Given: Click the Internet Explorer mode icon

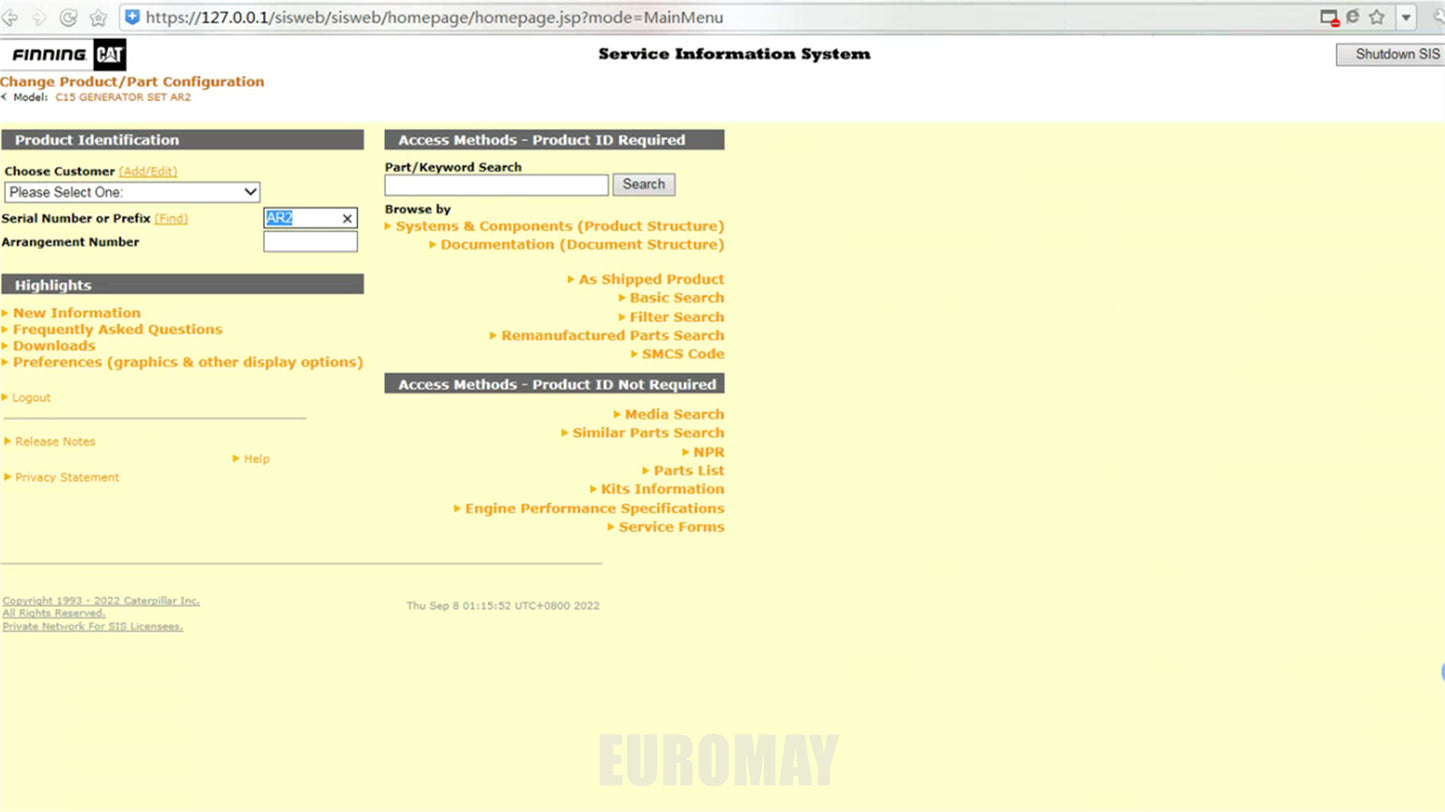Looking at the screenshot, I should point(1353,17).
